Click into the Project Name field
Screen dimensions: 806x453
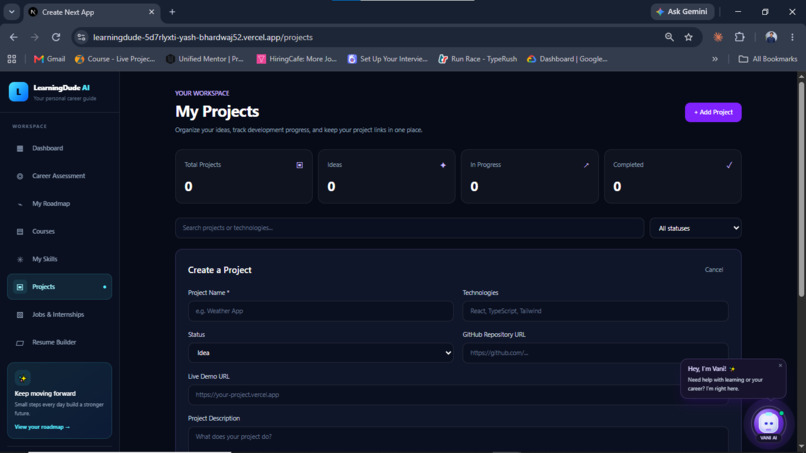[x=321, y=311]
